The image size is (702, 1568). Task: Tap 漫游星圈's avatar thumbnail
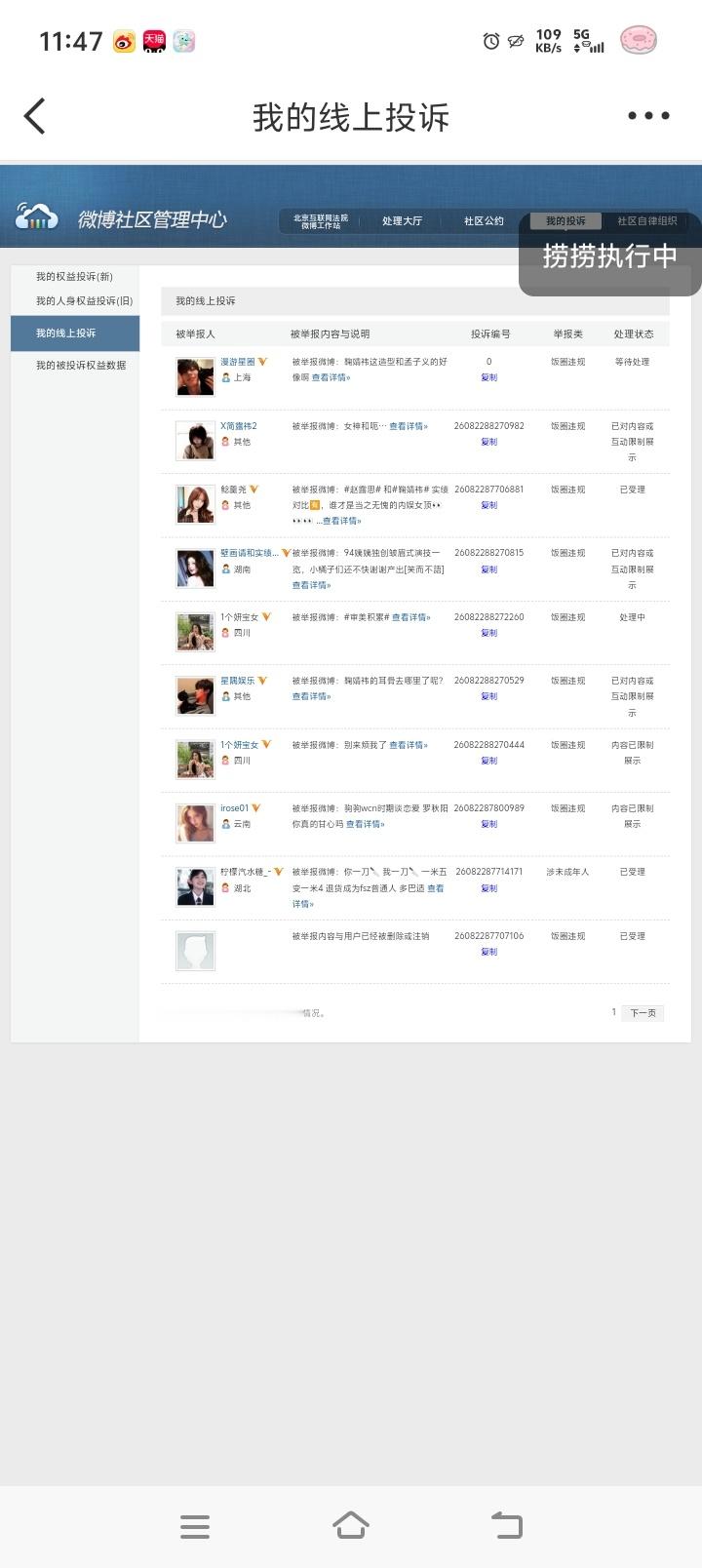195,377
